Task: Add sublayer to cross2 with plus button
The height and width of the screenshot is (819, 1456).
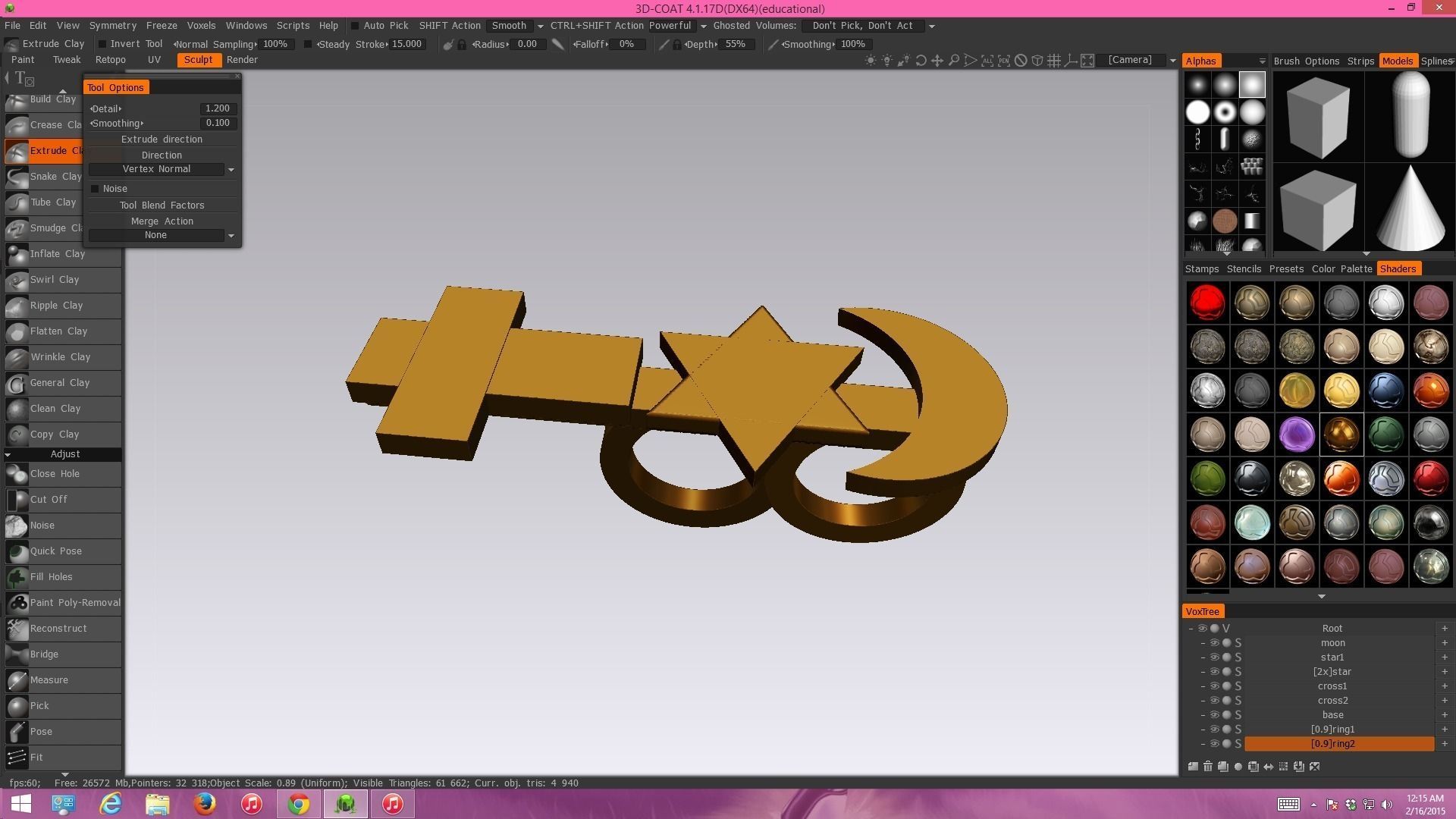Action: [1444, 701]
